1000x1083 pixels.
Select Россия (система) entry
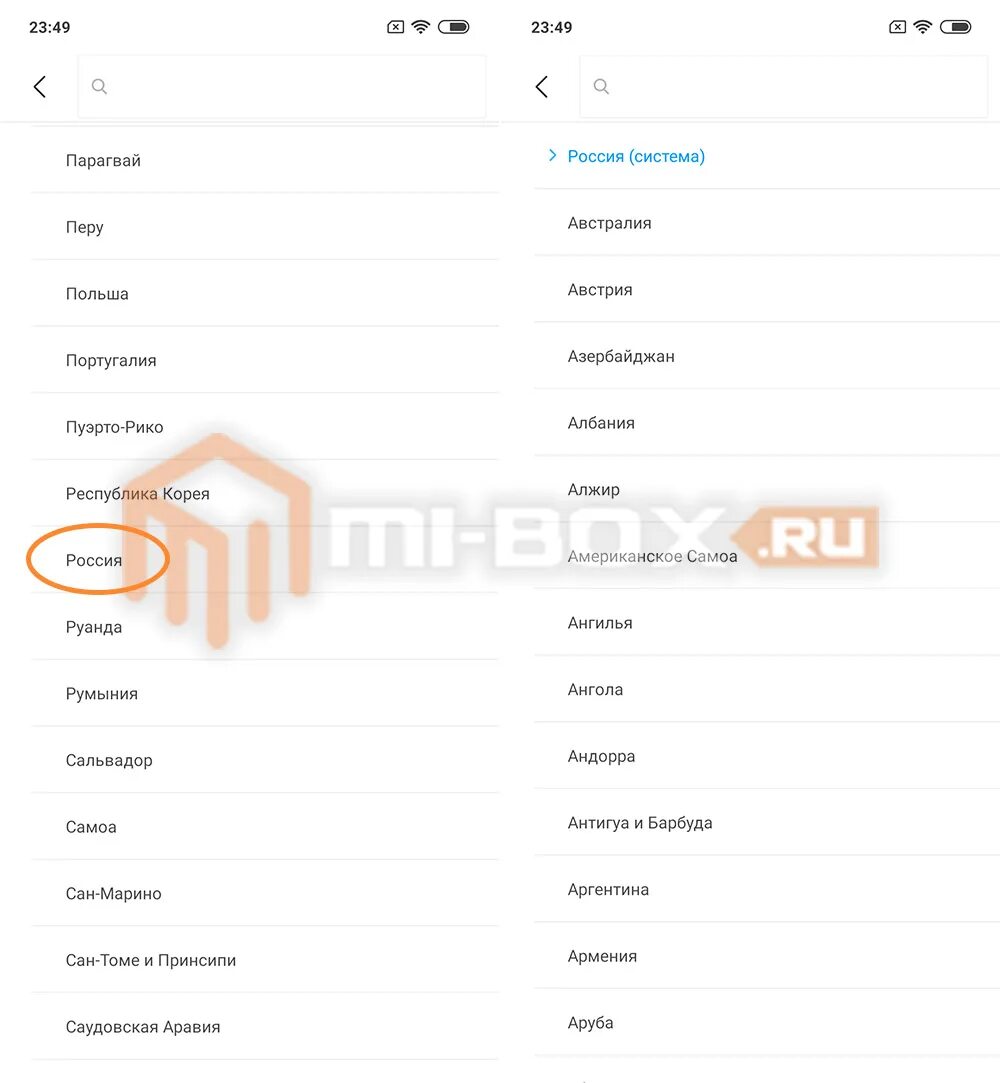point(636,156)
